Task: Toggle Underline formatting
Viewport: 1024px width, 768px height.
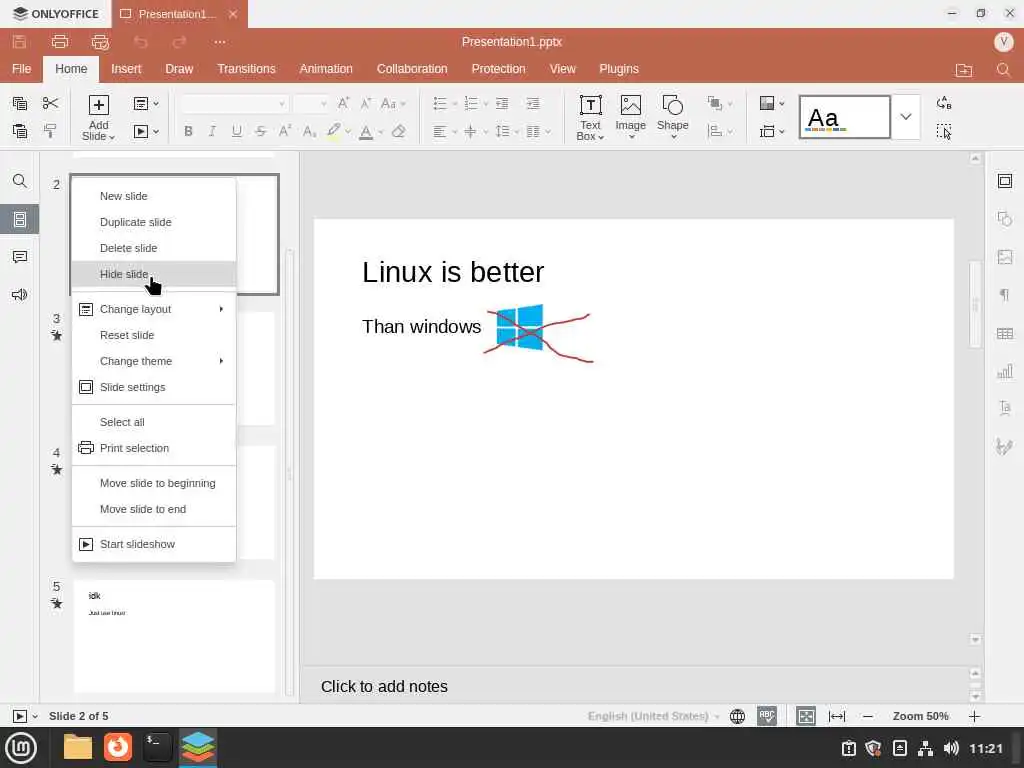Action: pyautogui.click(x=236, y=131)
